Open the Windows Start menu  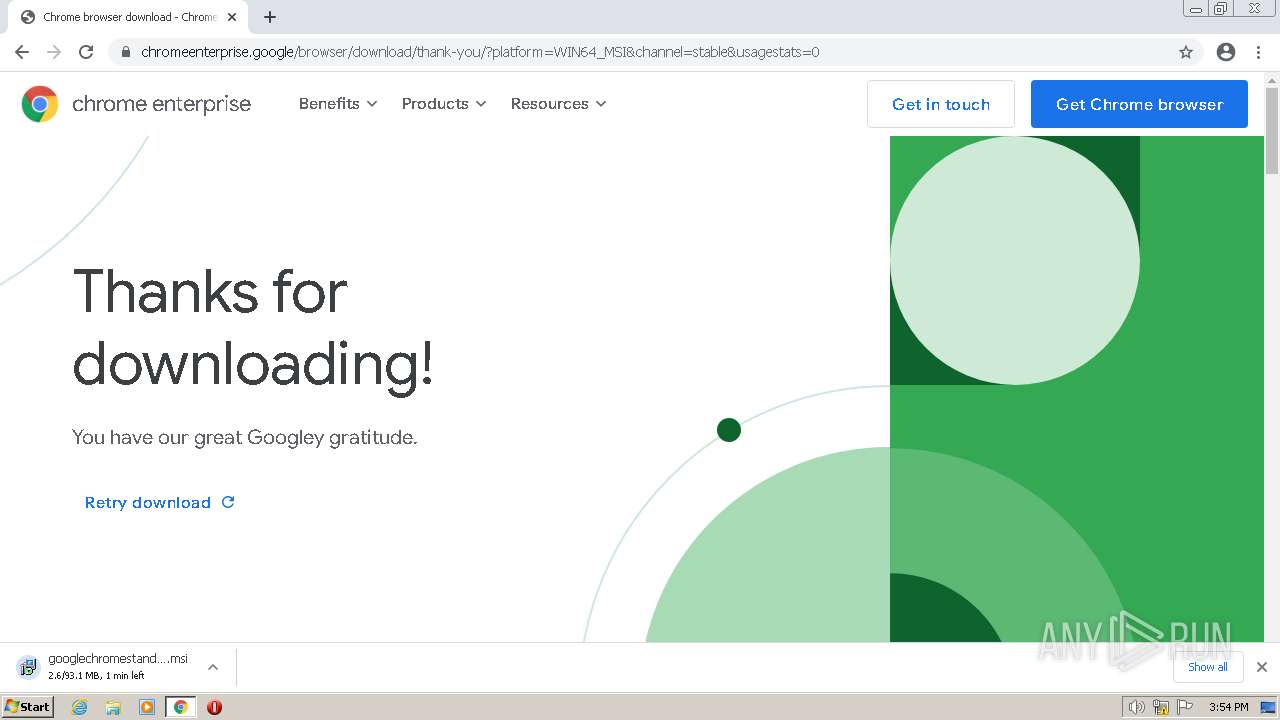(x=27, y=707)
